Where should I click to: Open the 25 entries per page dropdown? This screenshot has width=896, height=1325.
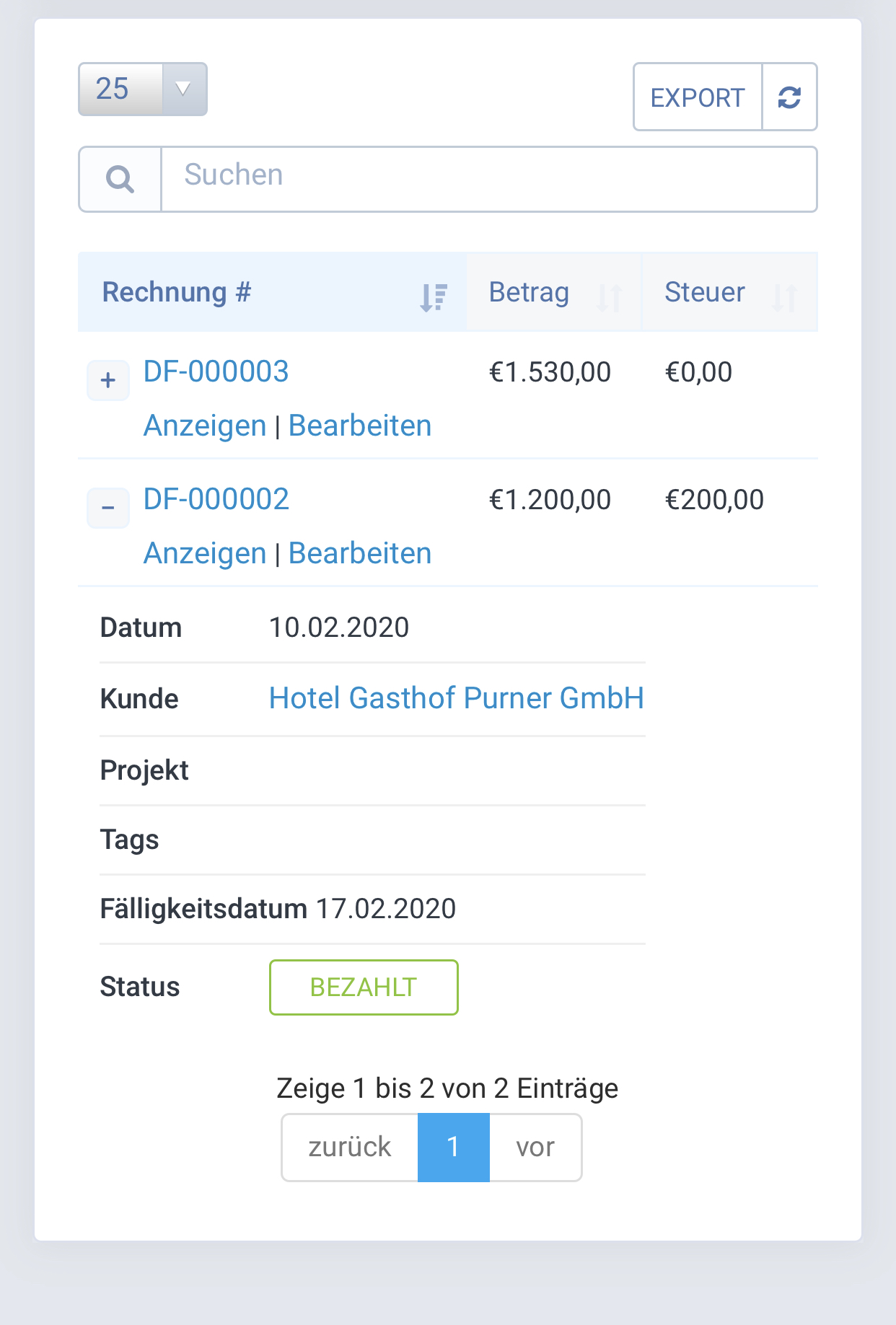coord(143,89)
